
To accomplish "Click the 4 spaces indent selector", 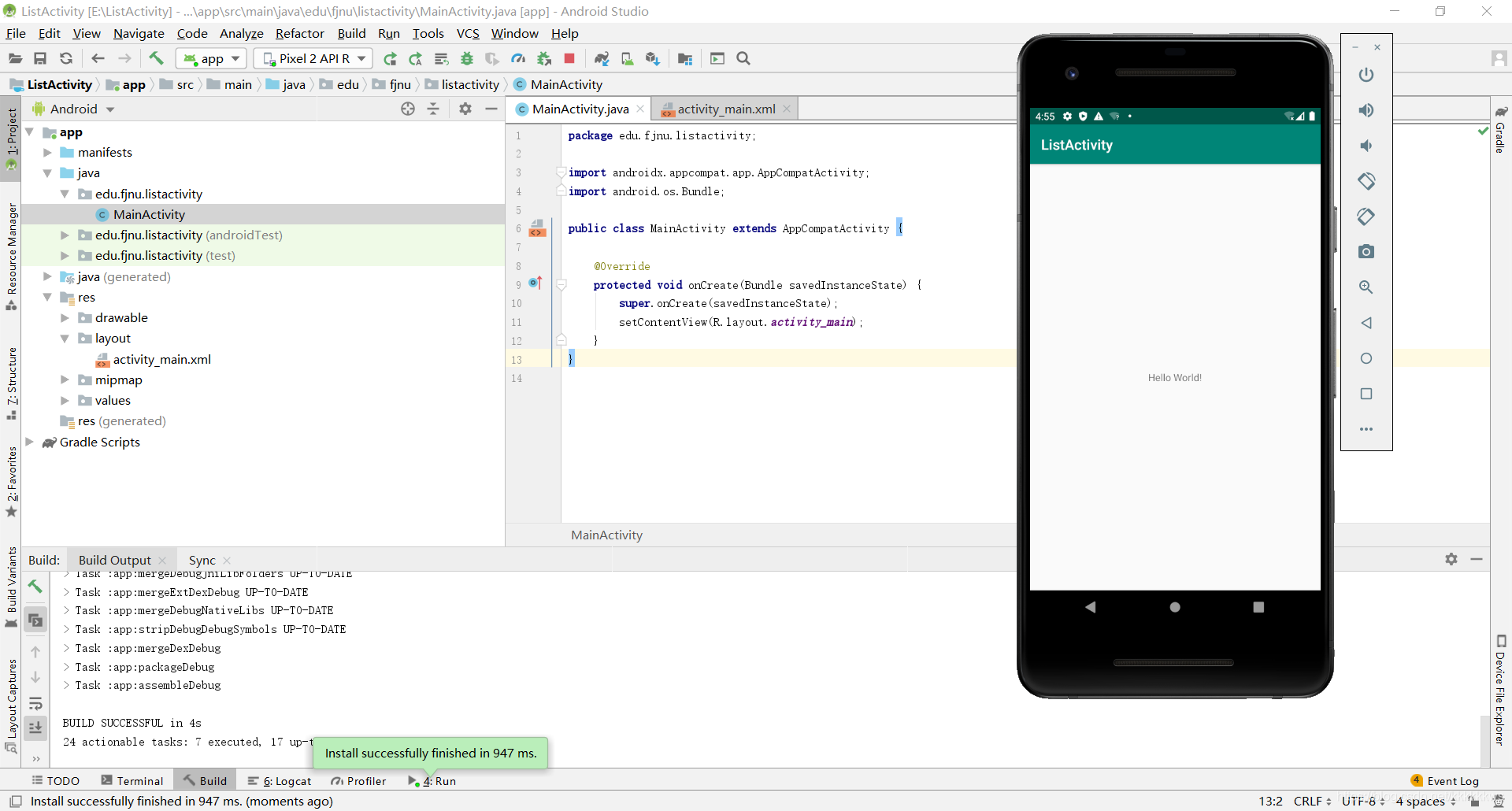I will point(1426,801).
